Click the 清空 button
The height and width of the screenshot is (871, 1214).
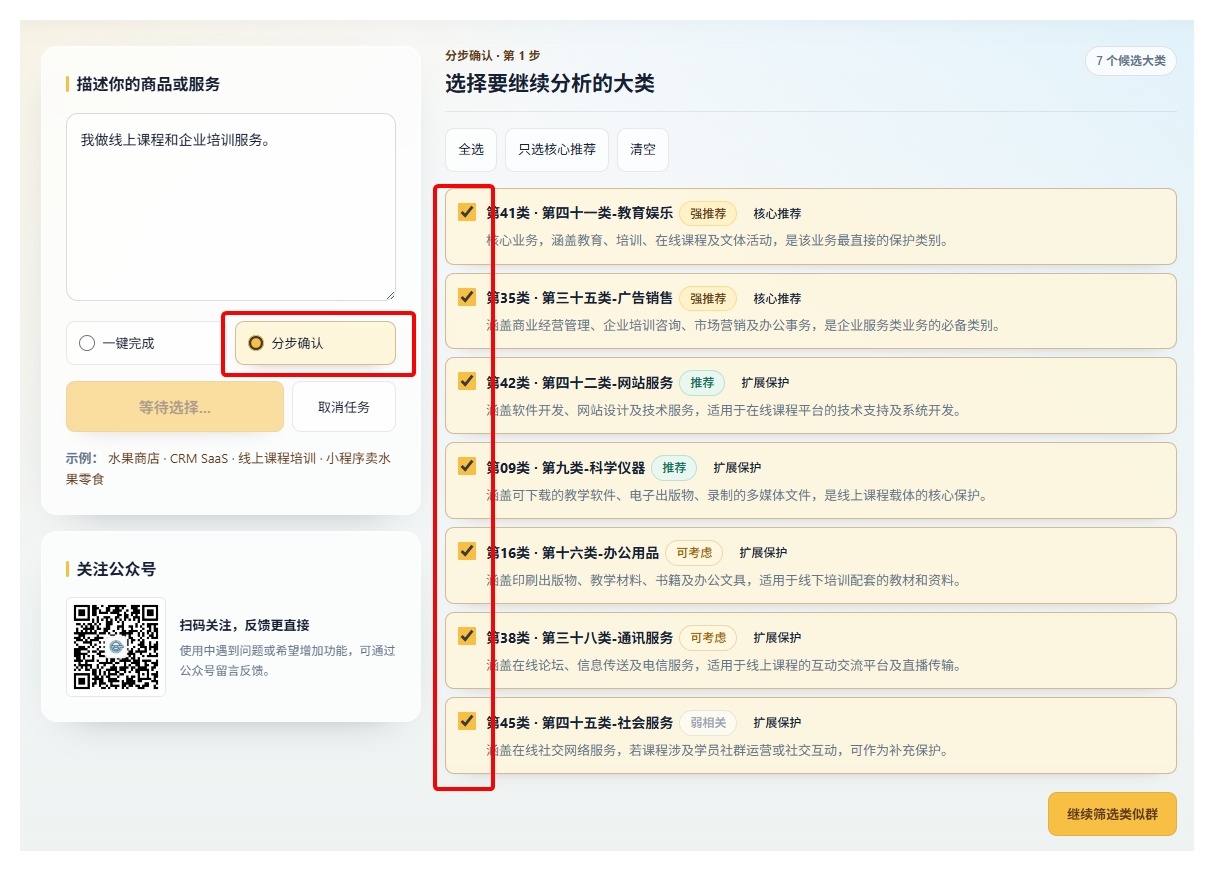tap(643, 150)
